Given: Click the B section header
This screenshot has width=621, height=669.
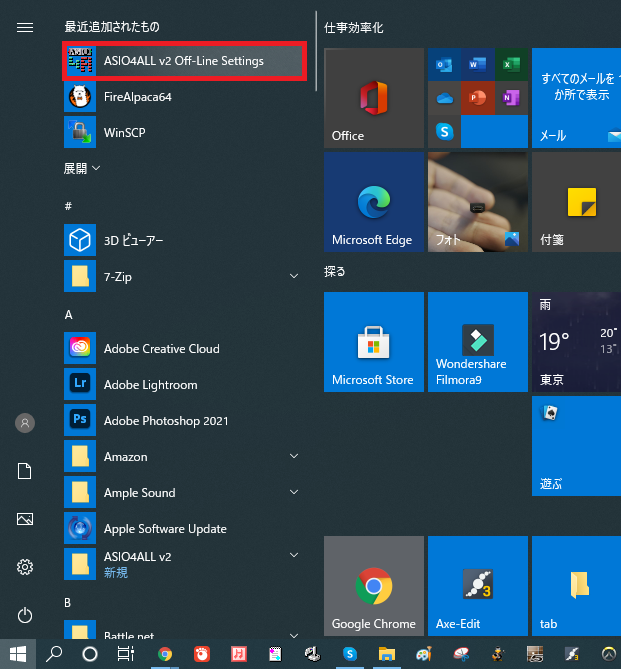Looking at the screenshot, I should [x=67, y=602].
